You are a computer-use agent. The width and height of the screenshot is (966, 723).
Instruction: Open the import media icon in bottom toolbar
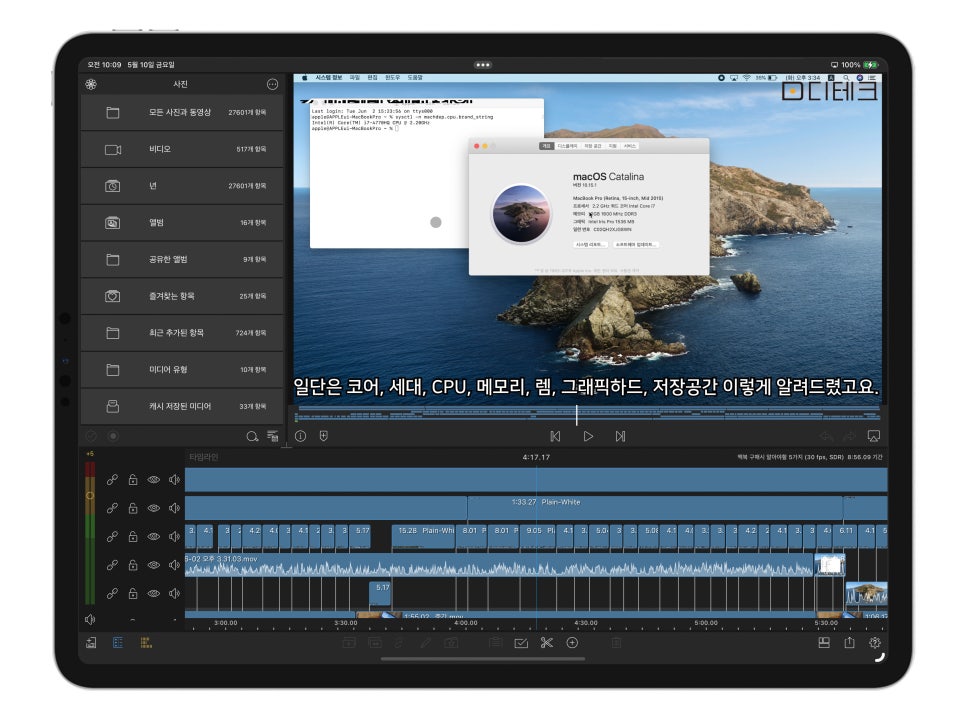(91, 643)
